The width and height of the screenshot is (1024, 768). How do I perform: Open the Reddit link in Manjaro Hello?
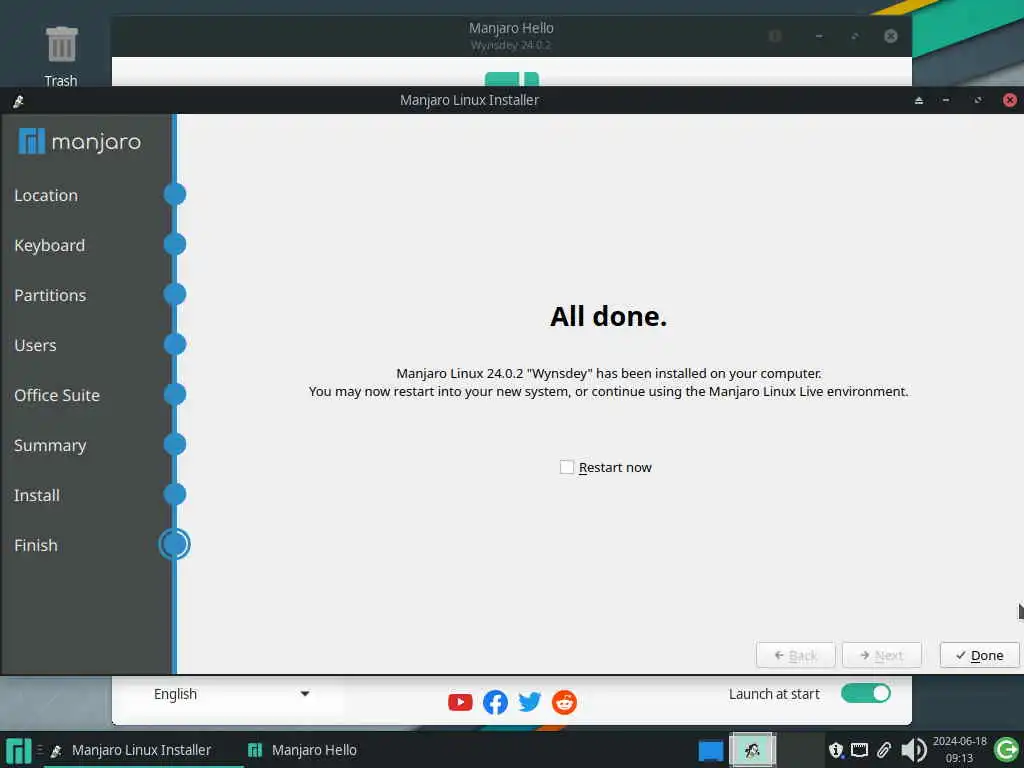point(564,703)
